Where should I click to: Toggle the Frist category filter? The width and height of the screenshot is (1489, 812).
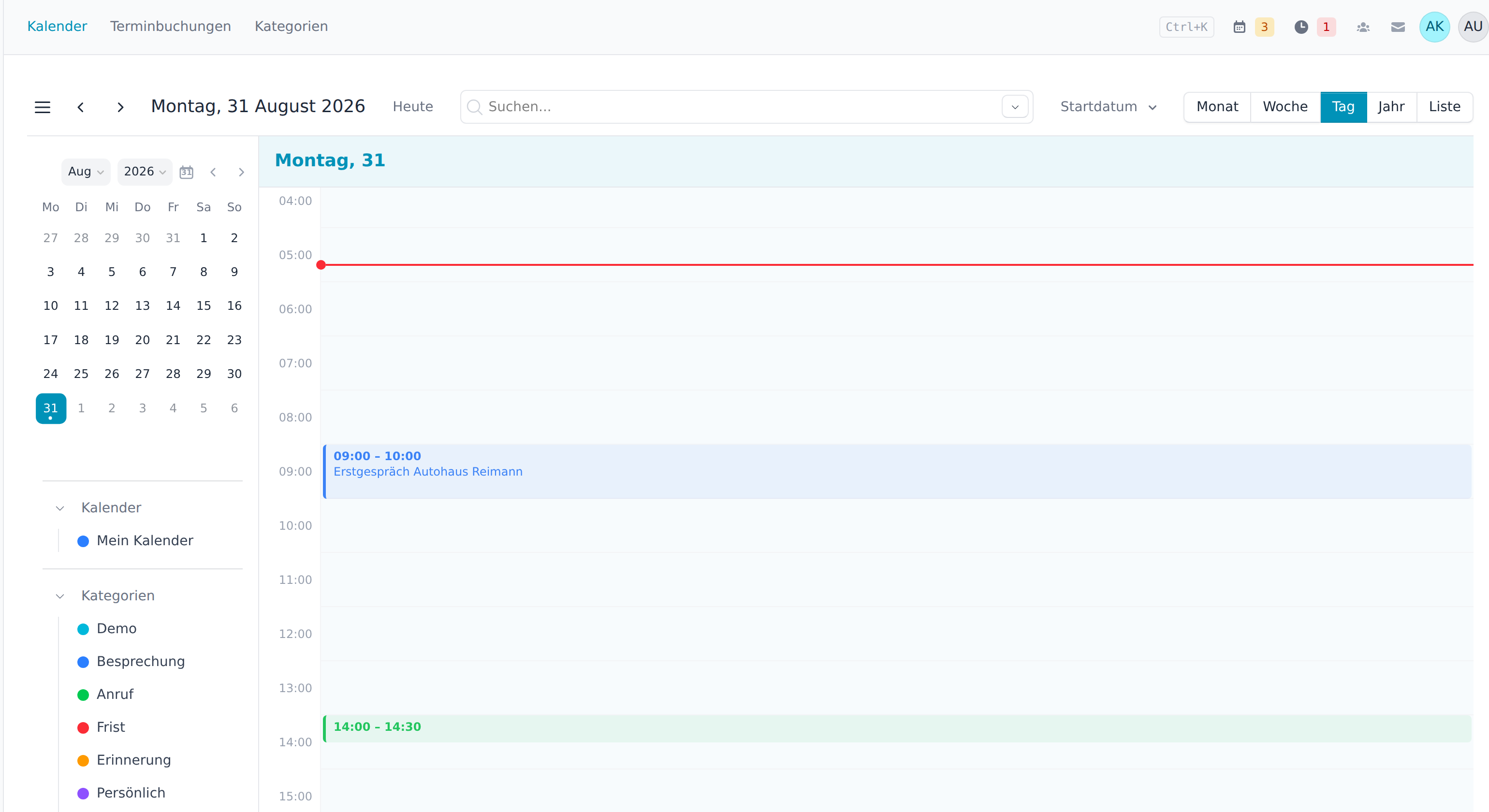101,727
